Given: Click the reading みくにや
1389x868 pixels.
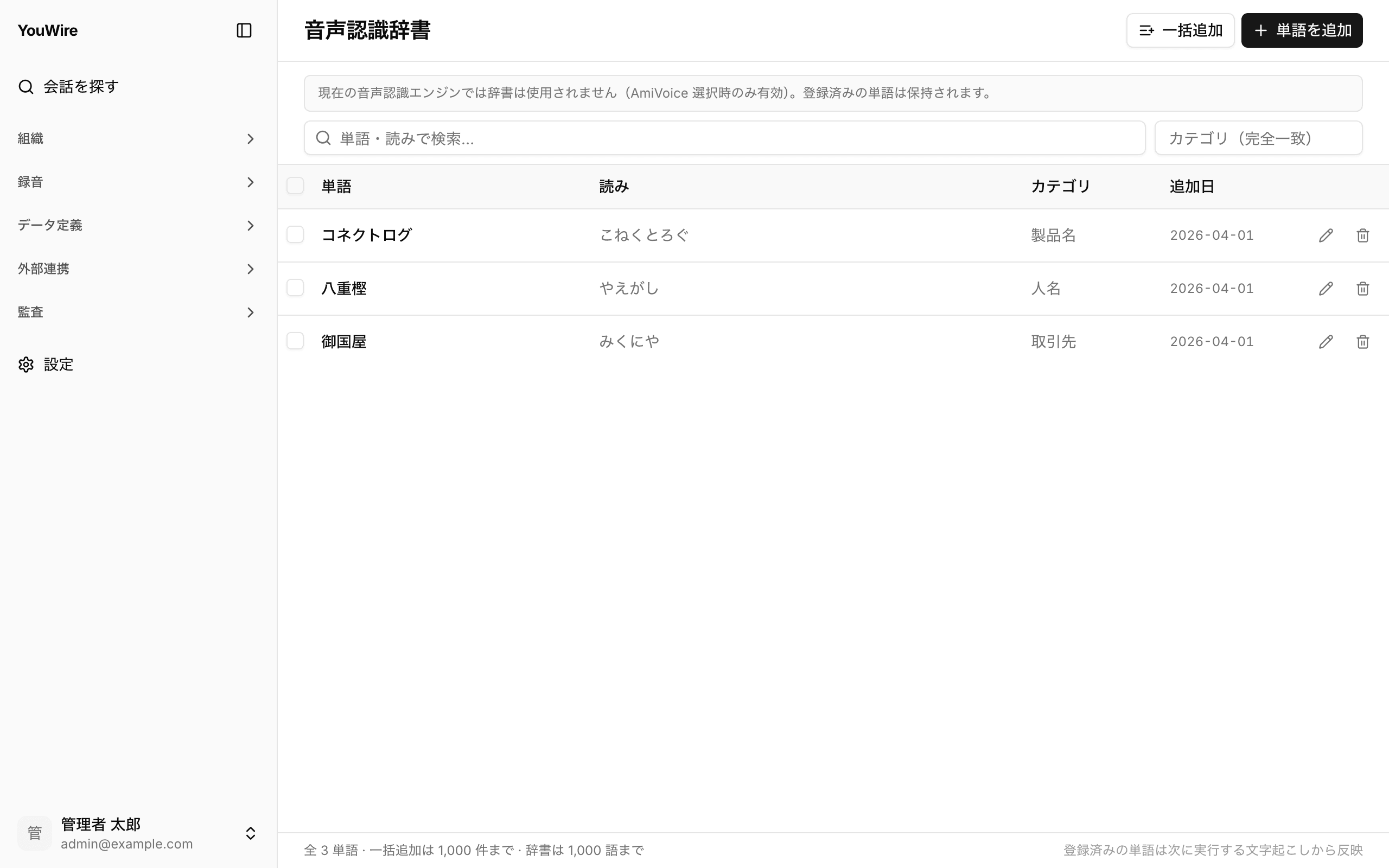Looking at the screenshot, I should [629, 342].
